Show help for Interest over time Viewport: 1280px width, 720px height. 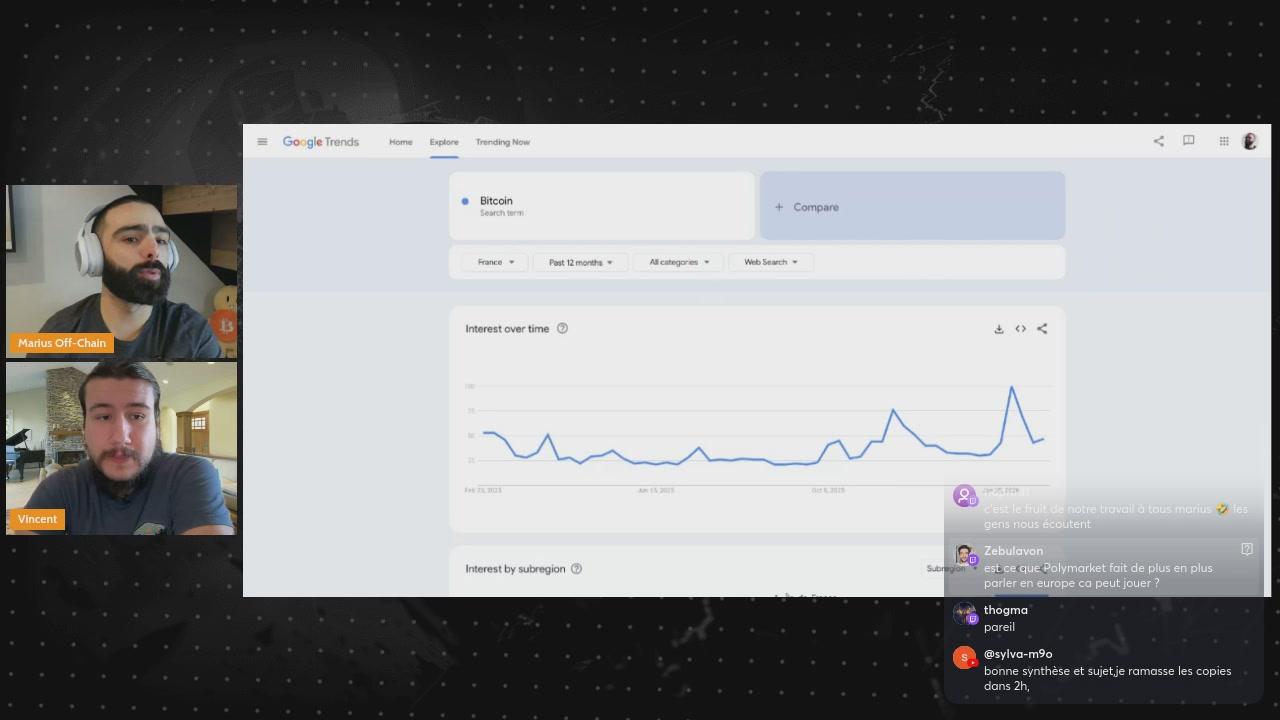point(562,328)
